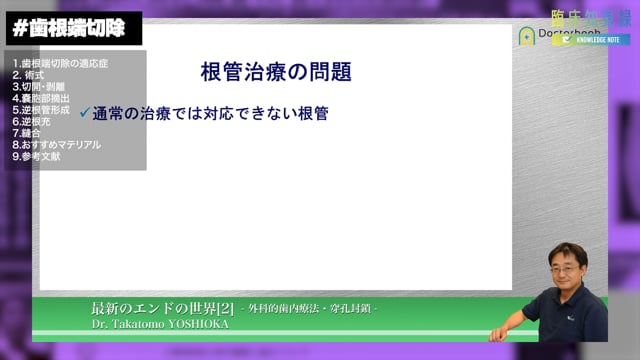Click the blue checkmark bullet icon
This screenshot has height=360, width=640.
(x=85, y=112)
